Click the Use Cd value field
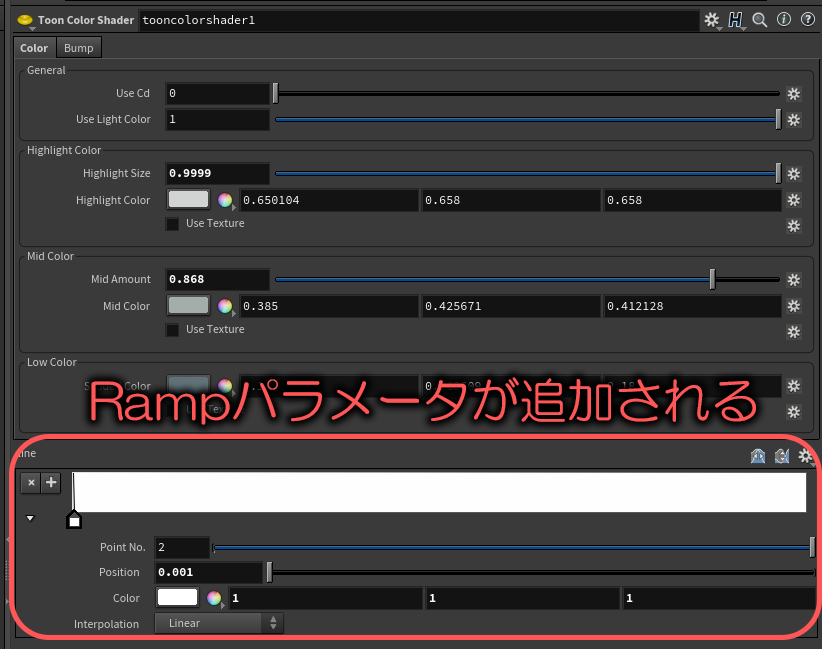The width and height of the screenshot is (822, 649). [x=217, y=93]
